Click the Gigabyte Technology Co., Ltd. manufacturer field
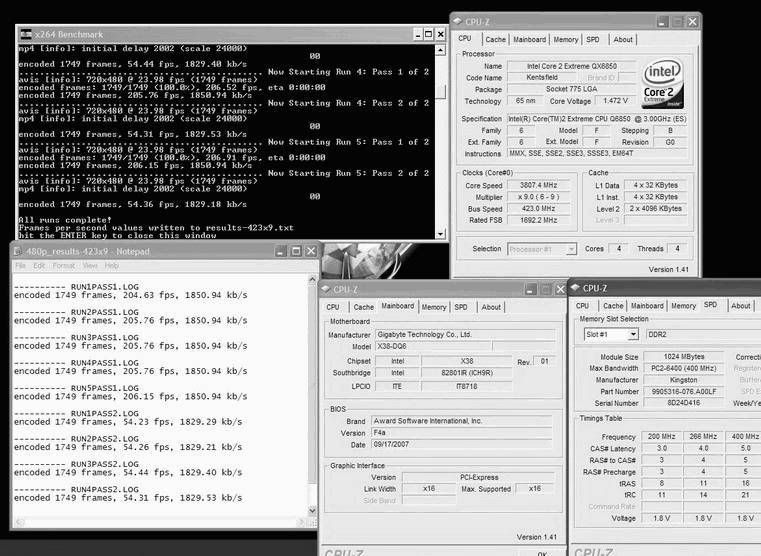Viewport: 761px width, 556px height. (x=465, y=334)
